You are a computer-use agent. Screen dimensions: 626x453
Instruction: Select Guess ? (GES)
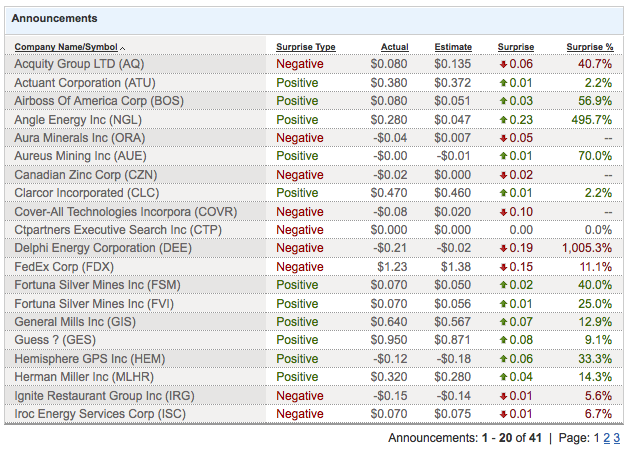click(55, 340)
